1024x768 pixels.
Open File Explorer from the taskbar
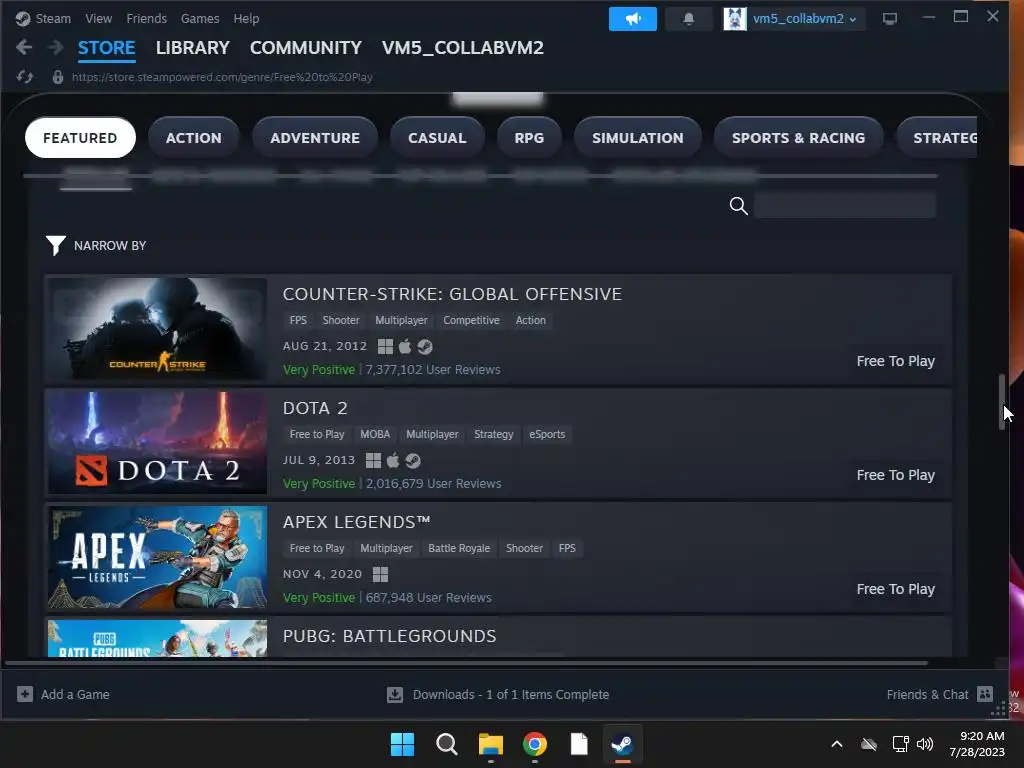490,744
